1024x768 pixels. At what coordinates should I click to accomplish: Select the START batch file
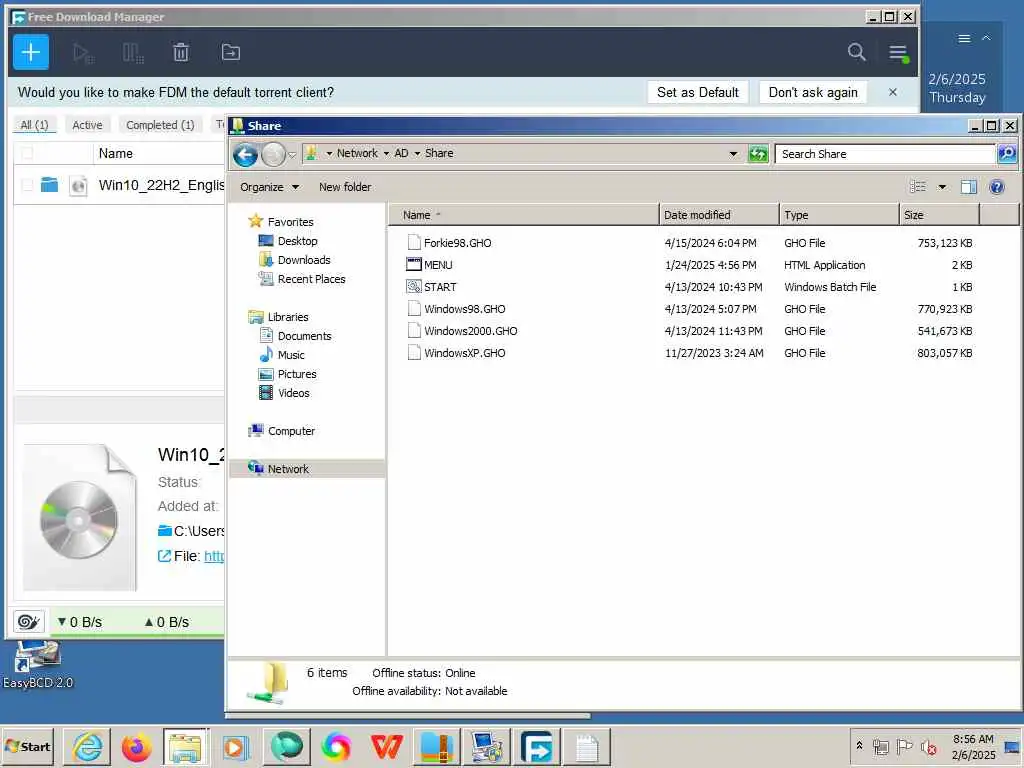440,287
